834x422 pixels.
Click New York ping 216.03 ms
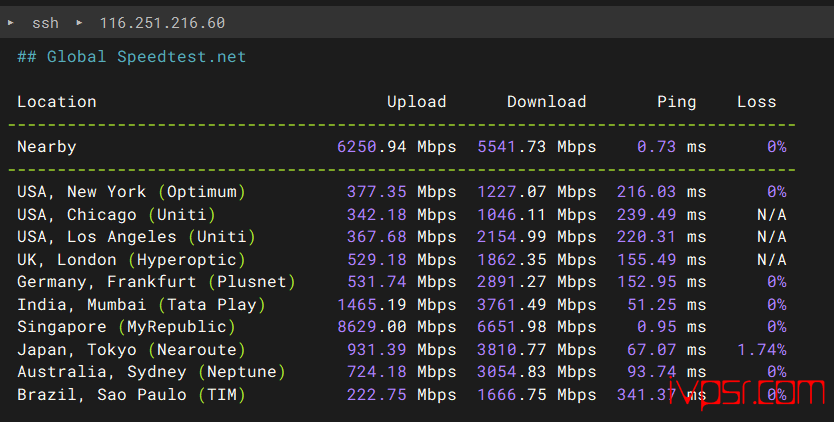(x=662, y=192)
